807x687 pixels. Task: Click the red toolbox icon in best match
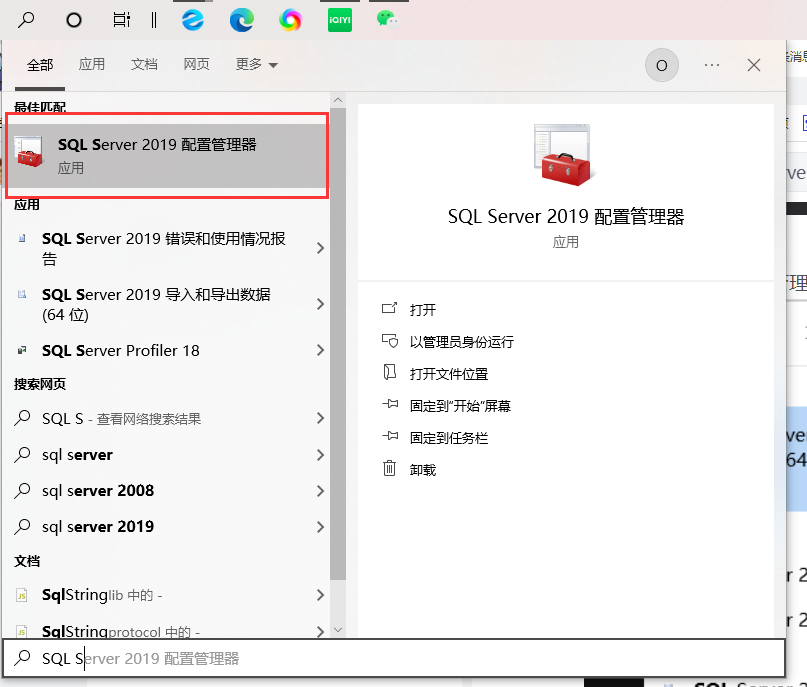[29, 151]
